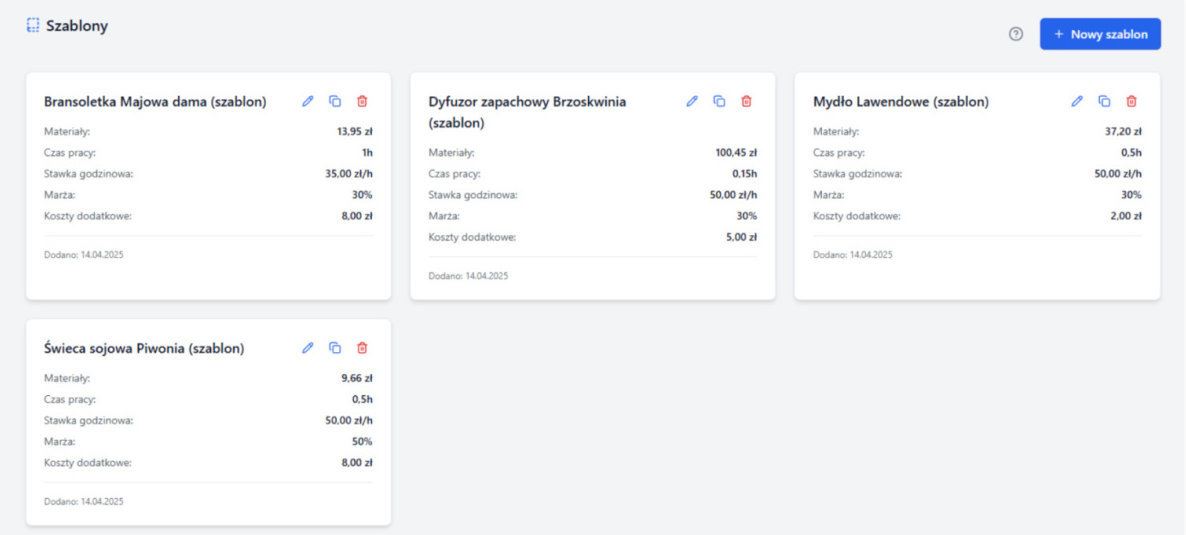1186x535 pixels.
Task: Delete the Dyfuzor zapachowy Brzoskwinia template
Action: click(x=746, y=101)
